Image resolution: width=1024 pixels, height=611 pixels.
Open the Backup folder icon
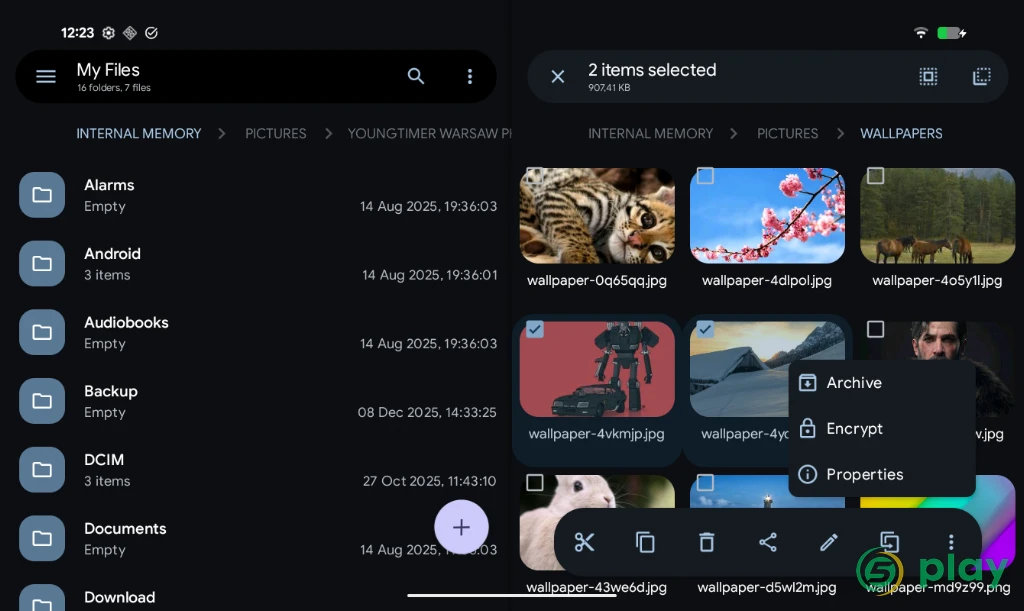click(x=42, y=401)
